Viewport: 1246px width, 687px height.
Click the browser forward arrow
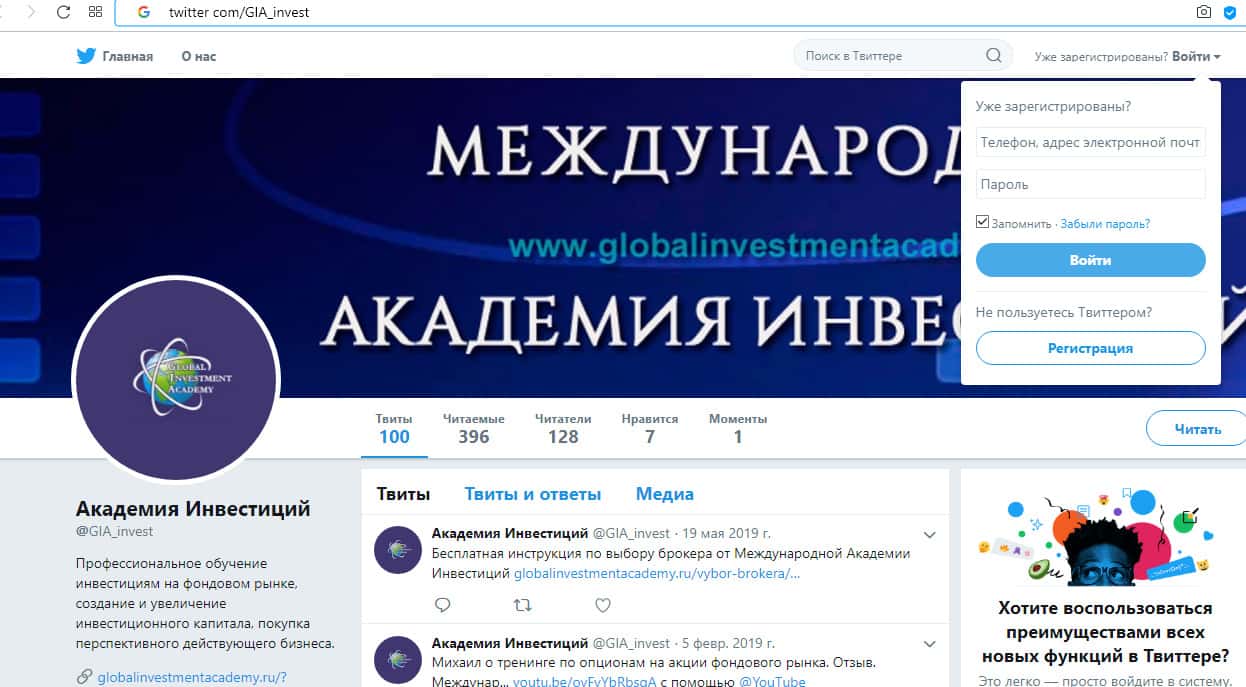[x=30, y=12]
